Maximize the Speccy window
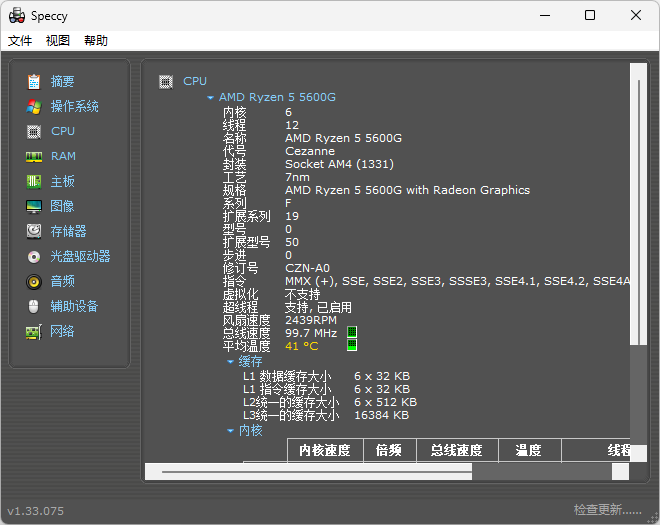 [x=590, y=16]
